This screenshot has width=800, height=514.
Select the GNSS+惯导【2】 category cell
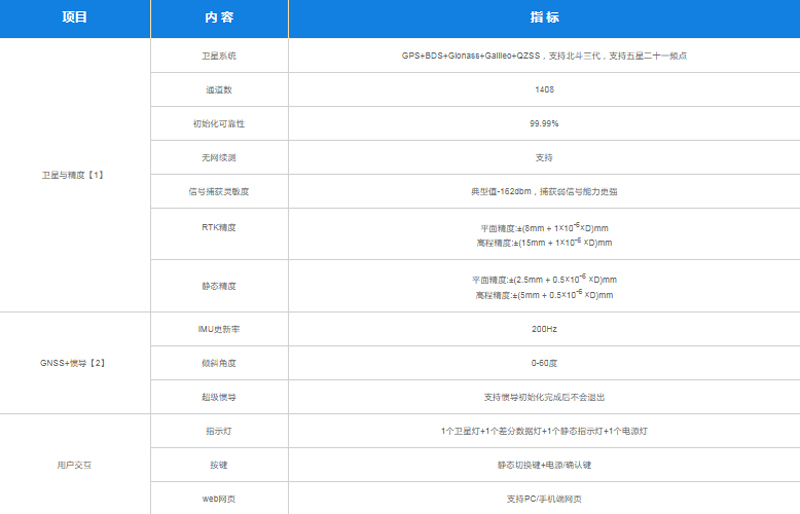[x=74, y=362]
